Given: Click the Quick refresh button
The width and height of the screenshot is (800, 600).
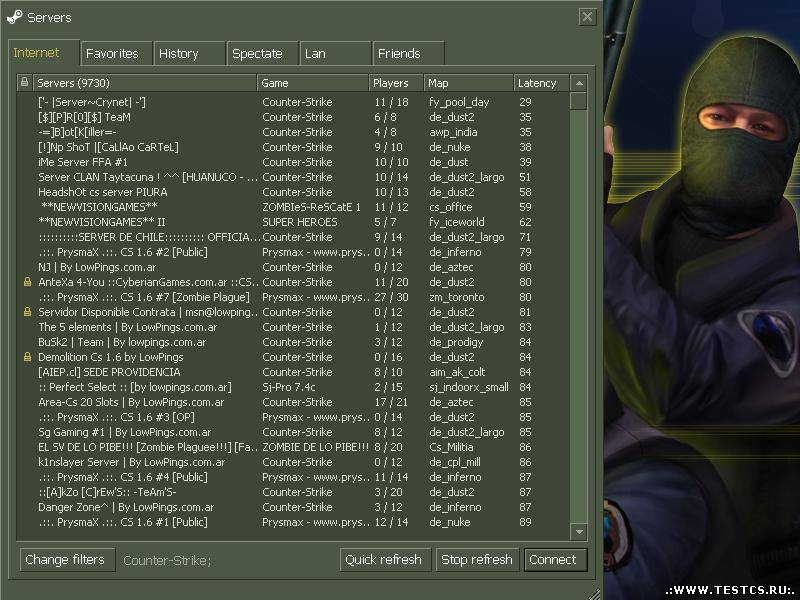Looking at the screenshot, I should [385, 560].
